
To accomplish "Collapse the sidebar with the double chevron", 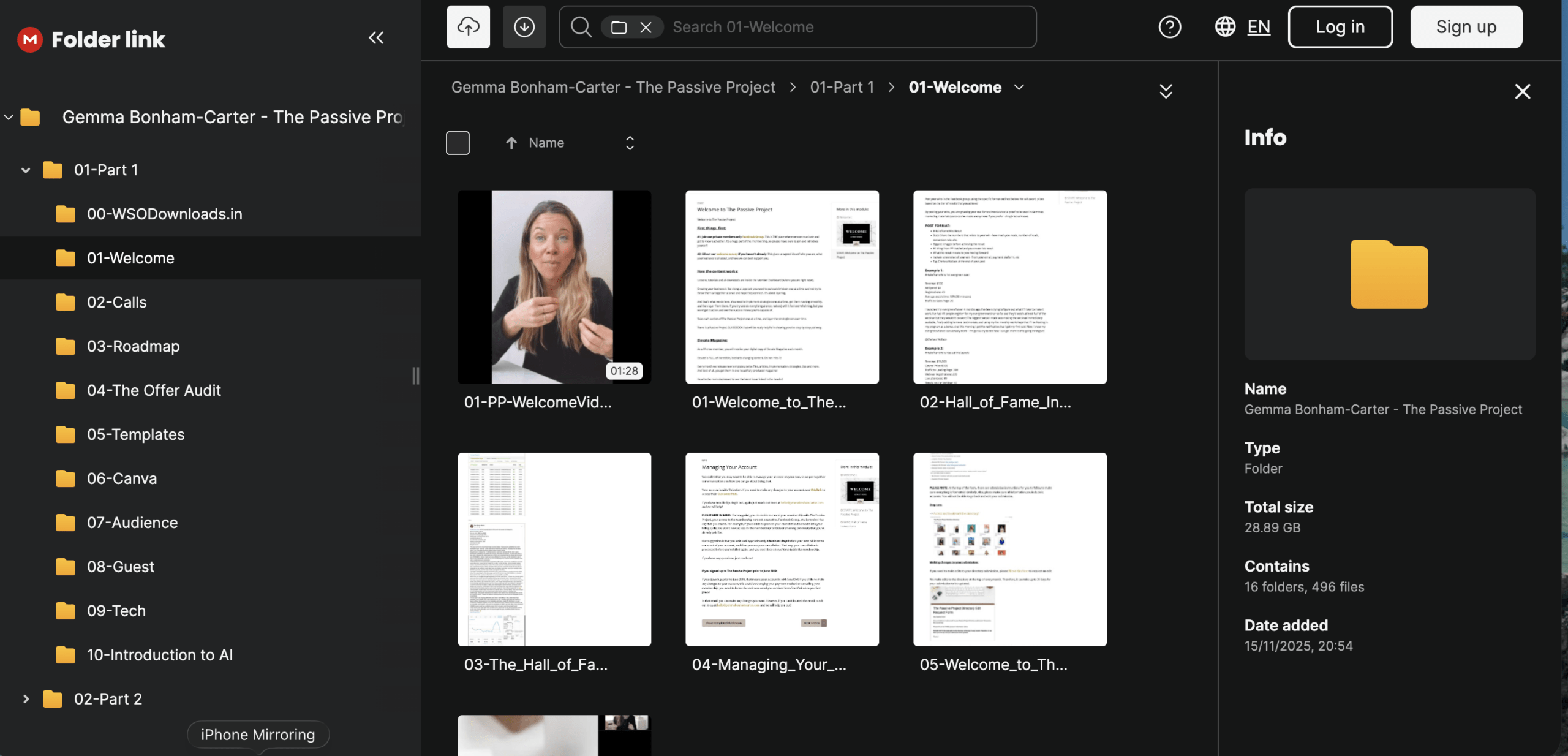I will coord(376,38).
